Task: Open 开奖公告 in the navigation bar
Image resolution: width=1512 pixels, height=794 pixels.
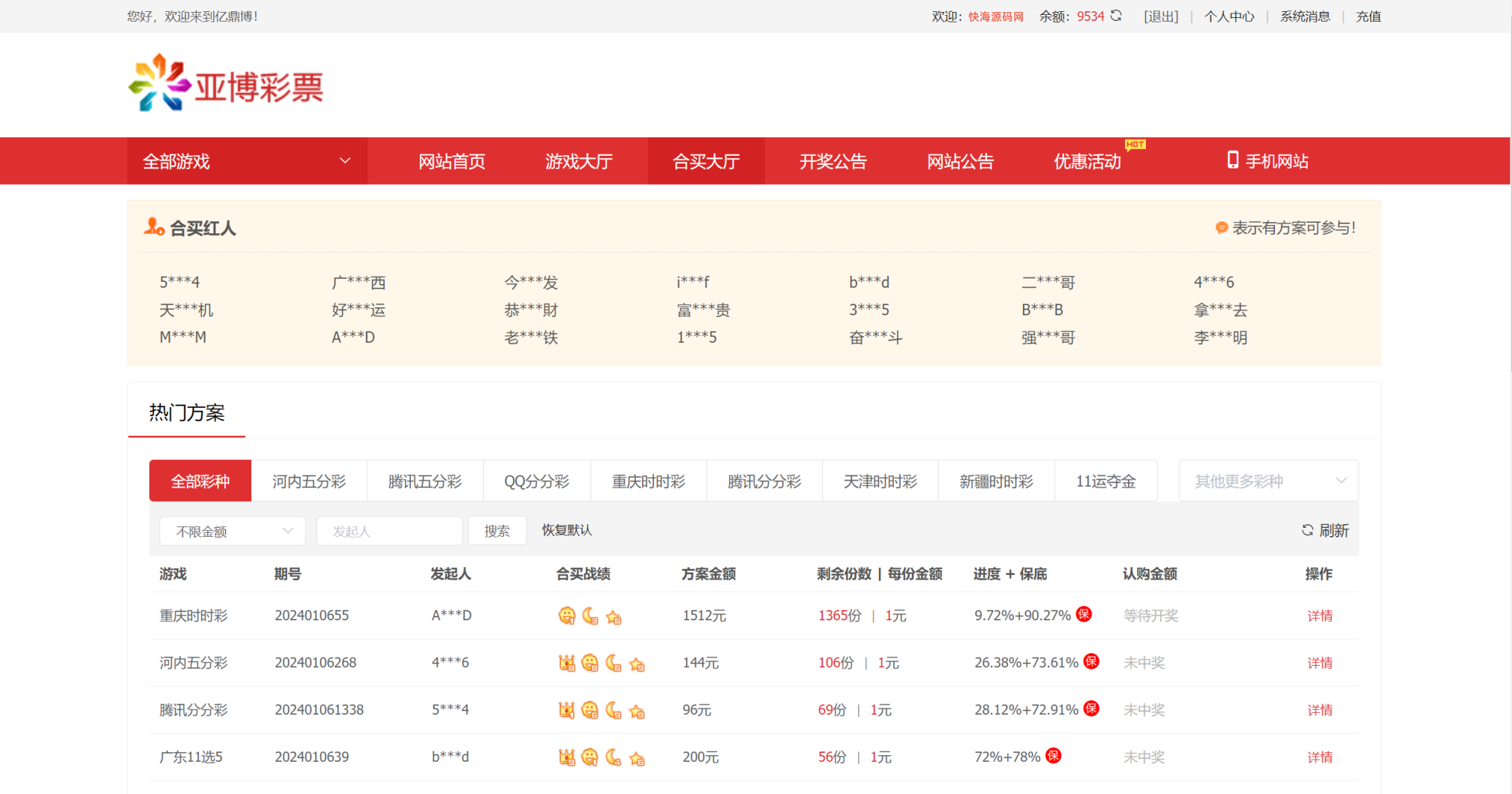Action: 833,161
